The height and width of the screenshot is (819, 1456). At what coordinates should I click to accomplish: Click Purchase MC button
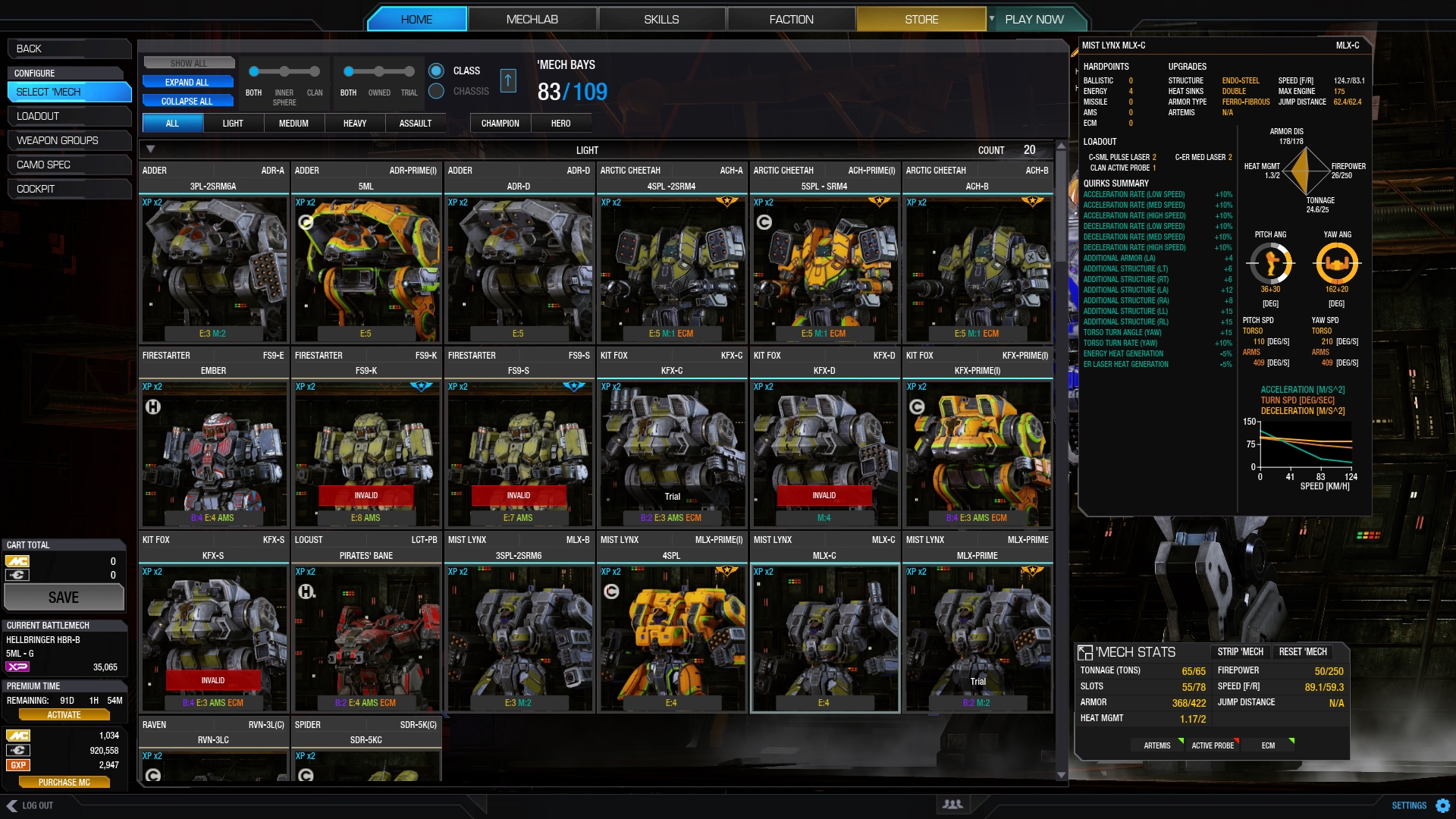point(64,782)
